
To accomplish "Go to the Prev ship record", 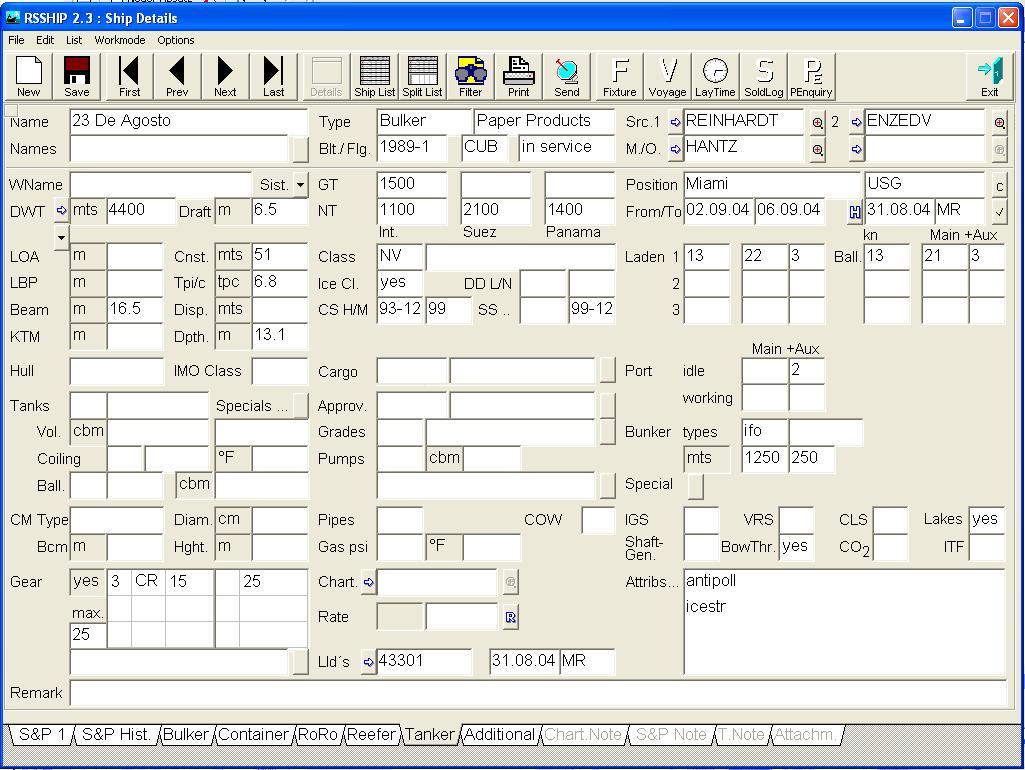I will 176,76.
